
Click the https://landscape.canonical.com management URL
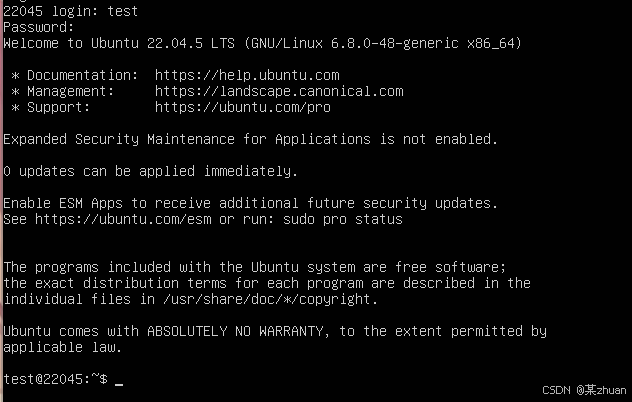[x=279, y=91]
